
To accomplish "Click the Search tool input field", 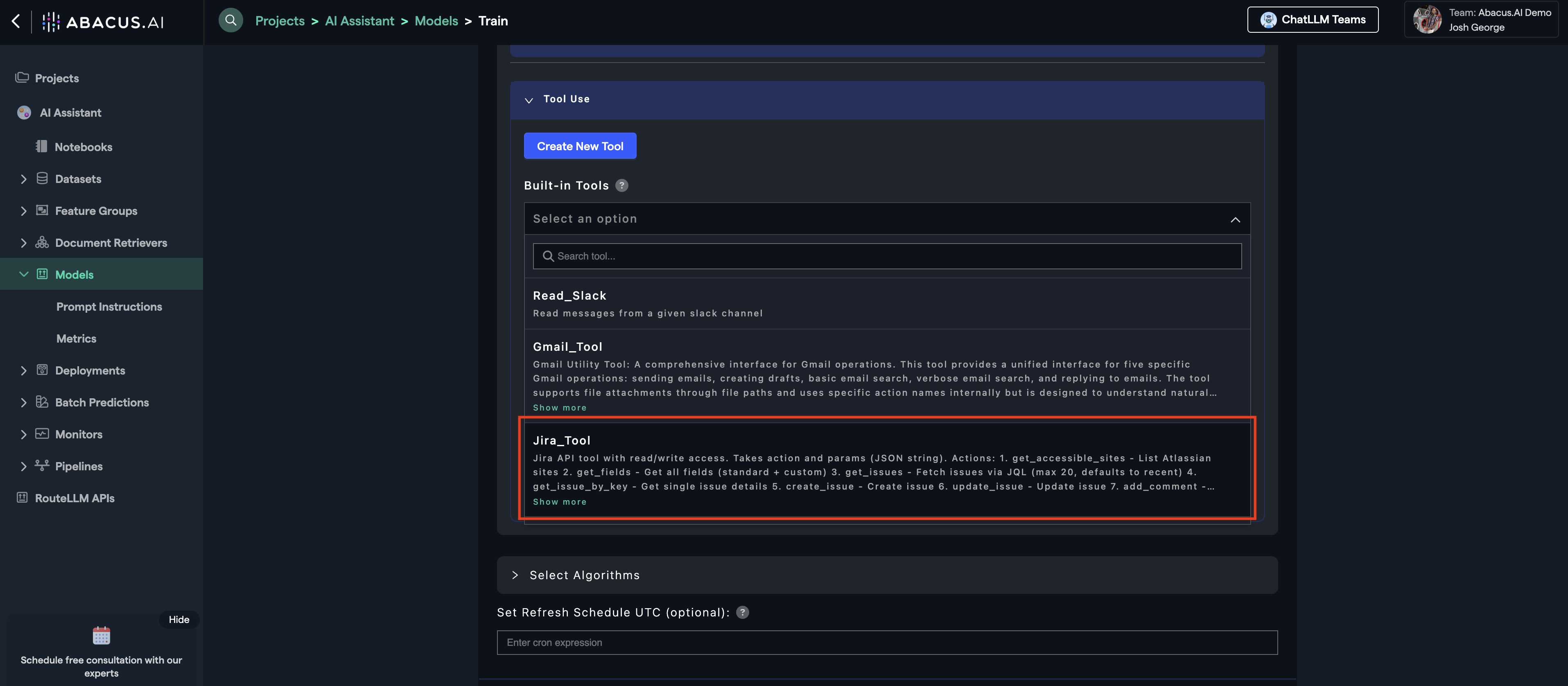I will click(x=887, y=256).
